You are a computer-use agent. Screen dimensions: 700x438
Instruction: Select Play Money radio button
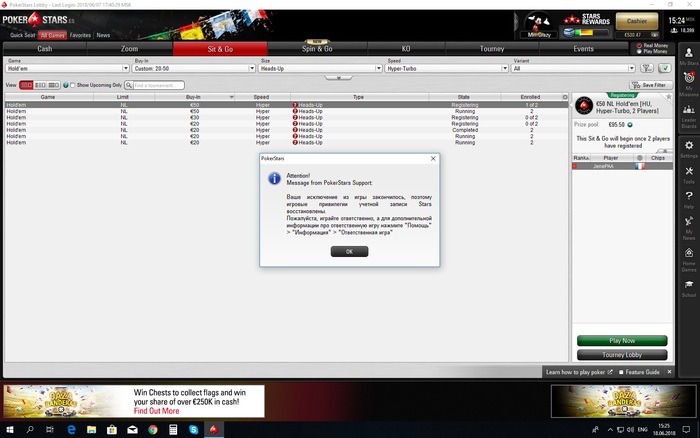click(x=639, y=51)
